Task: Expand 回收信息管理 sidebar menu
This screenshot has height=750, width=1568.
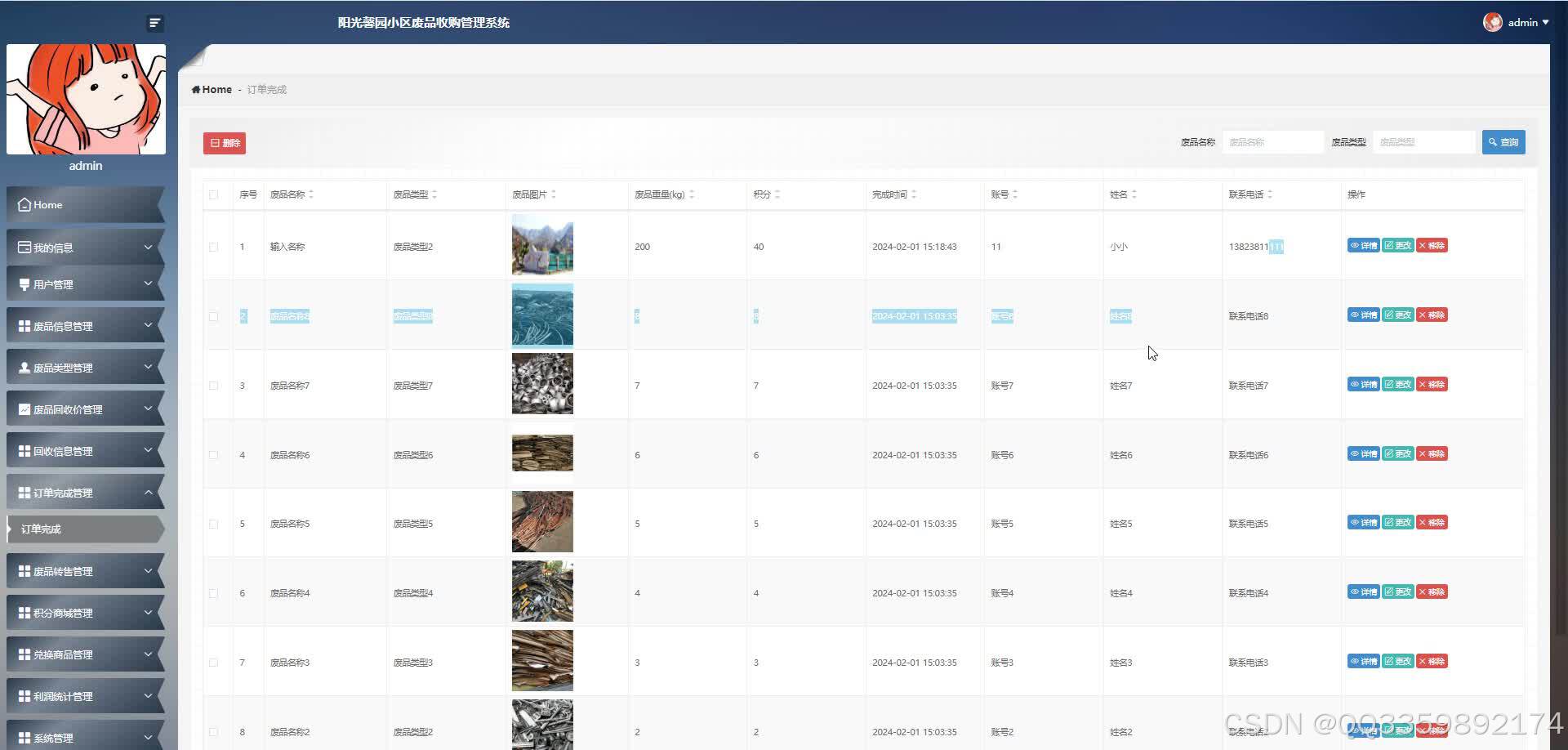Action: (x=85, y=451)
